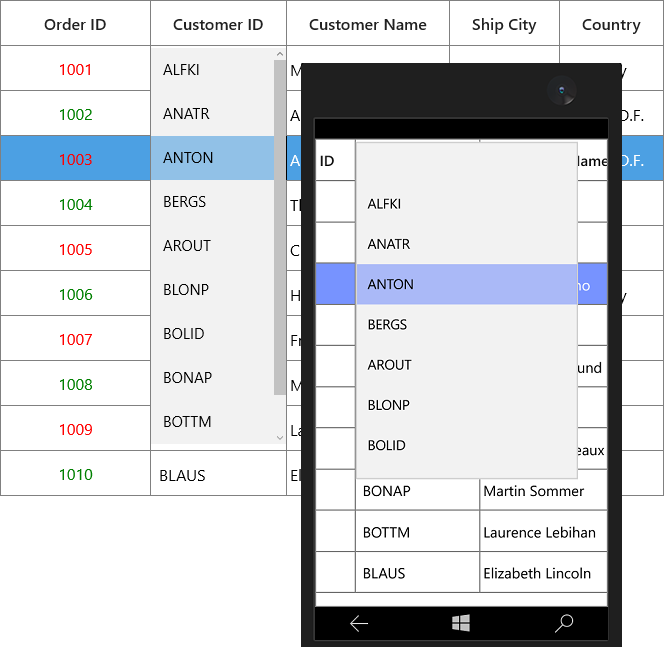Select BONAP in desktop dropdown list
The height and width of the screenshot is (647, 664).
click(x=213, y=378)
